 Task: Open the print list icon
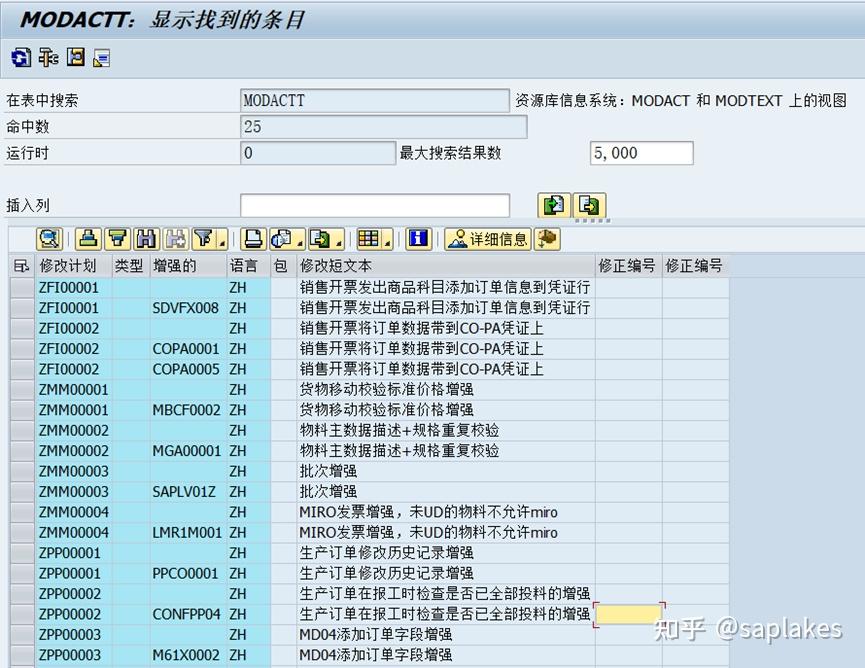coord(255,239)
